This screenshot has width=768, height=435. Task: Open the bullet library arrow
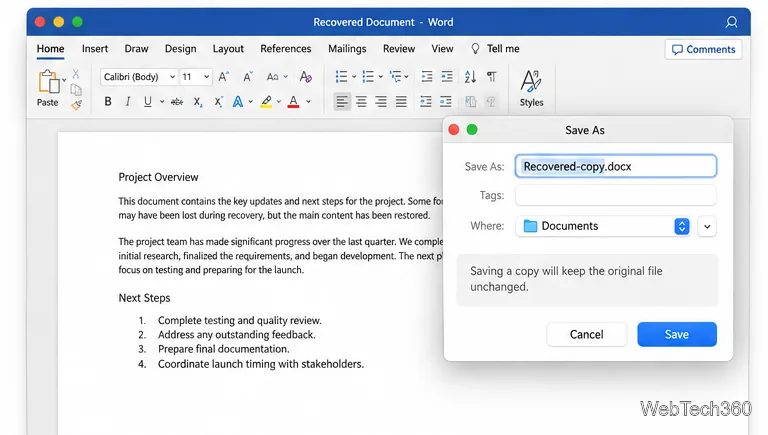354,77
